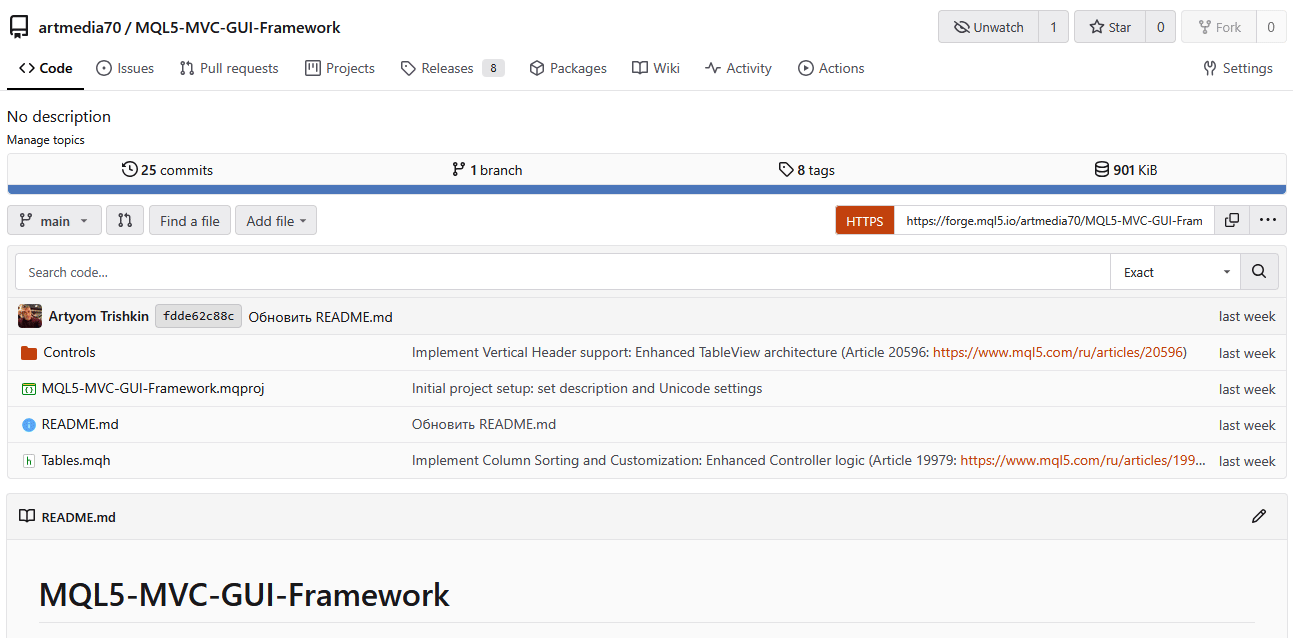Click the repository icon beside artmedia70
The image size is (1293, 638).
(19, 27)
